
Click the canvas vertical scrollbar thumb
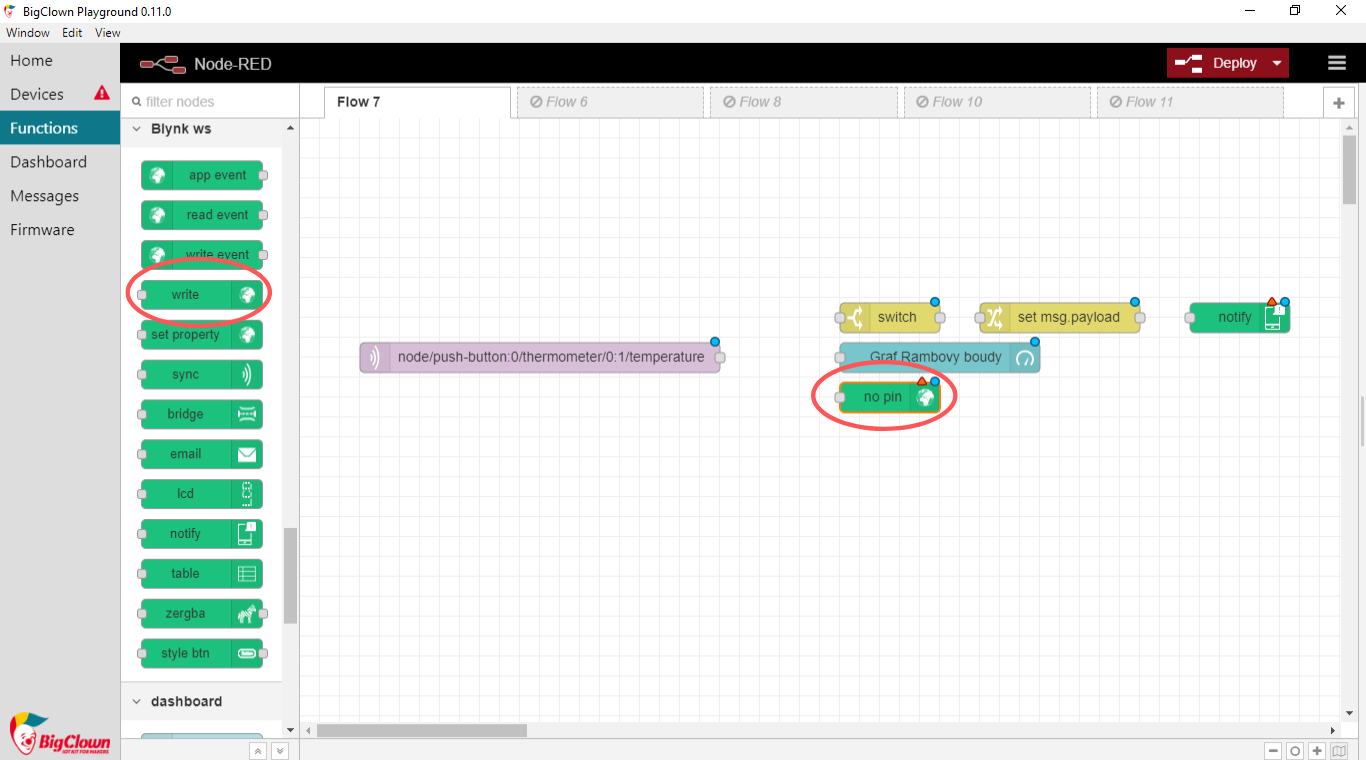tap(1350, 170)
